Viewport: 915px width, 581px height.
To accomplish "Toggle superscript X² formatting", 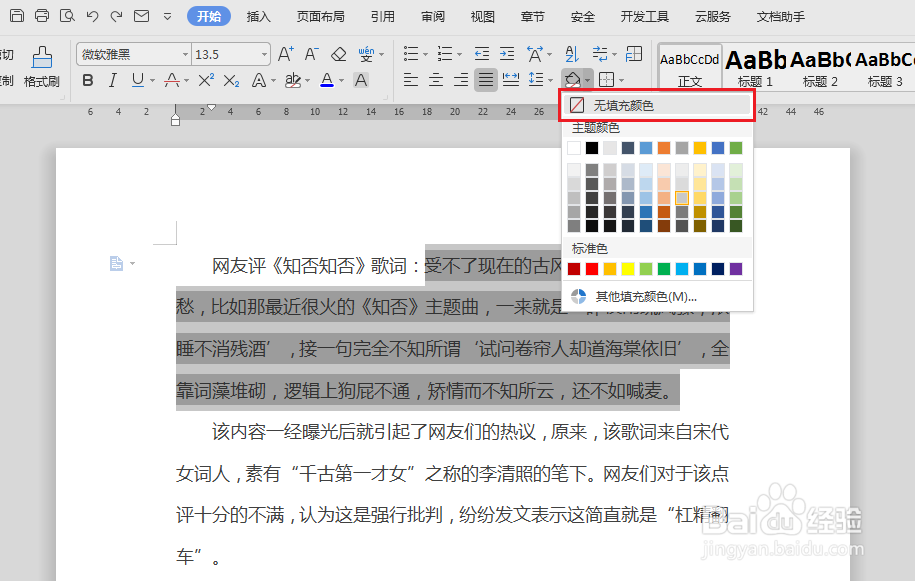I will (x=205, y=80).
